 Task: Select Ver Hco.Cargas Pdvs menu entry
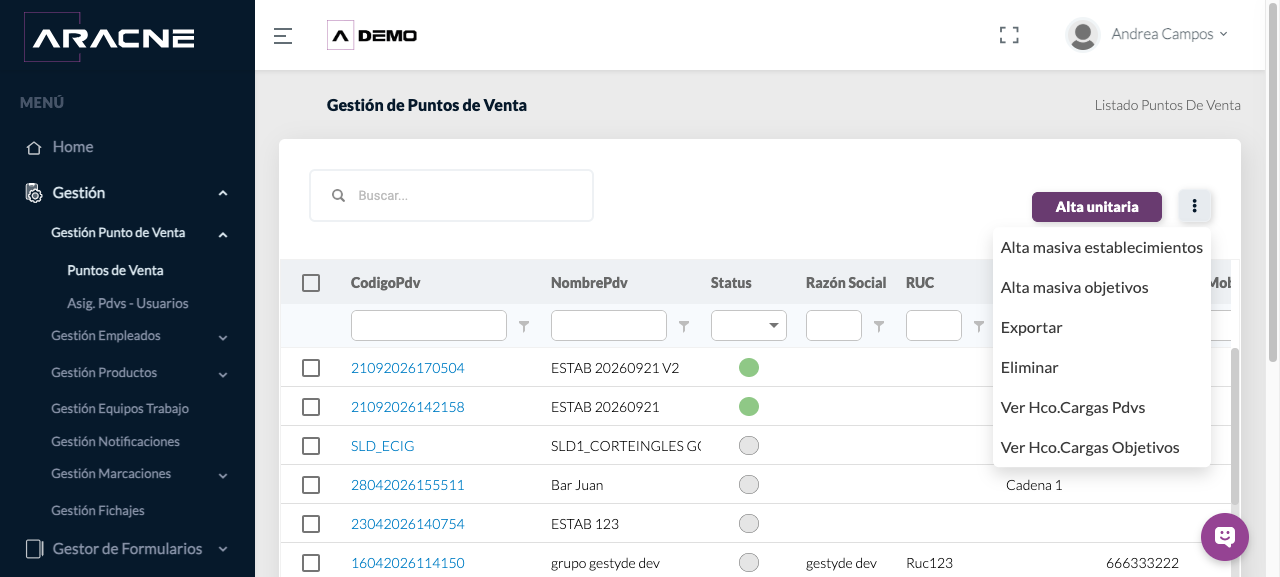[x=1102, y=407]
